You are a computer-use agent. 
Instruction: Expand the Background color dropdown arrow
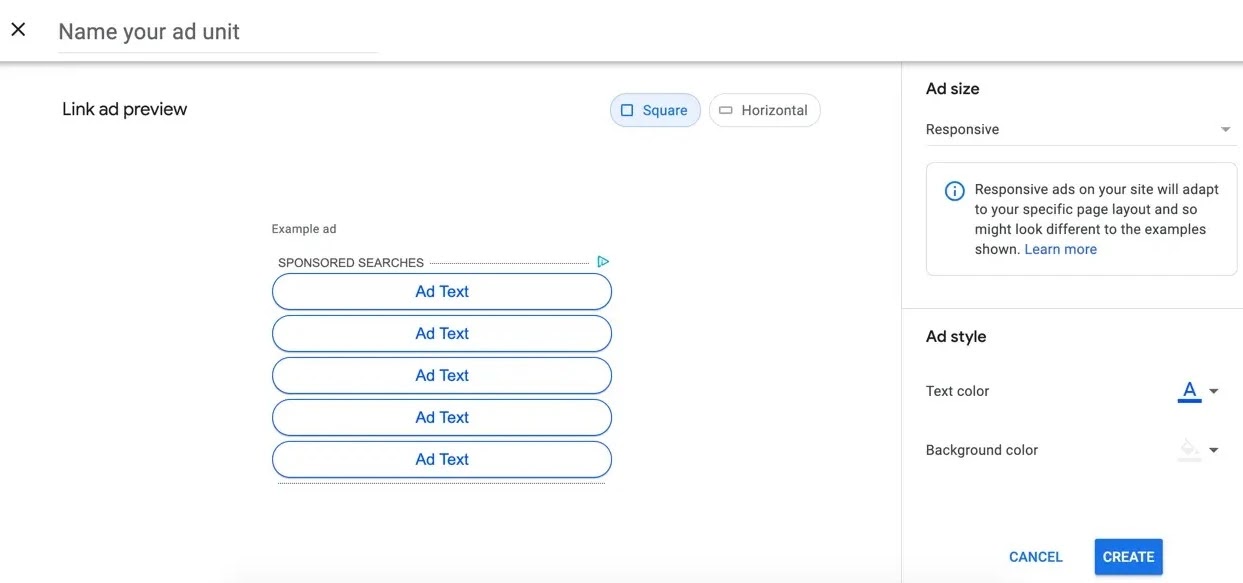[x=1214, y=451]
